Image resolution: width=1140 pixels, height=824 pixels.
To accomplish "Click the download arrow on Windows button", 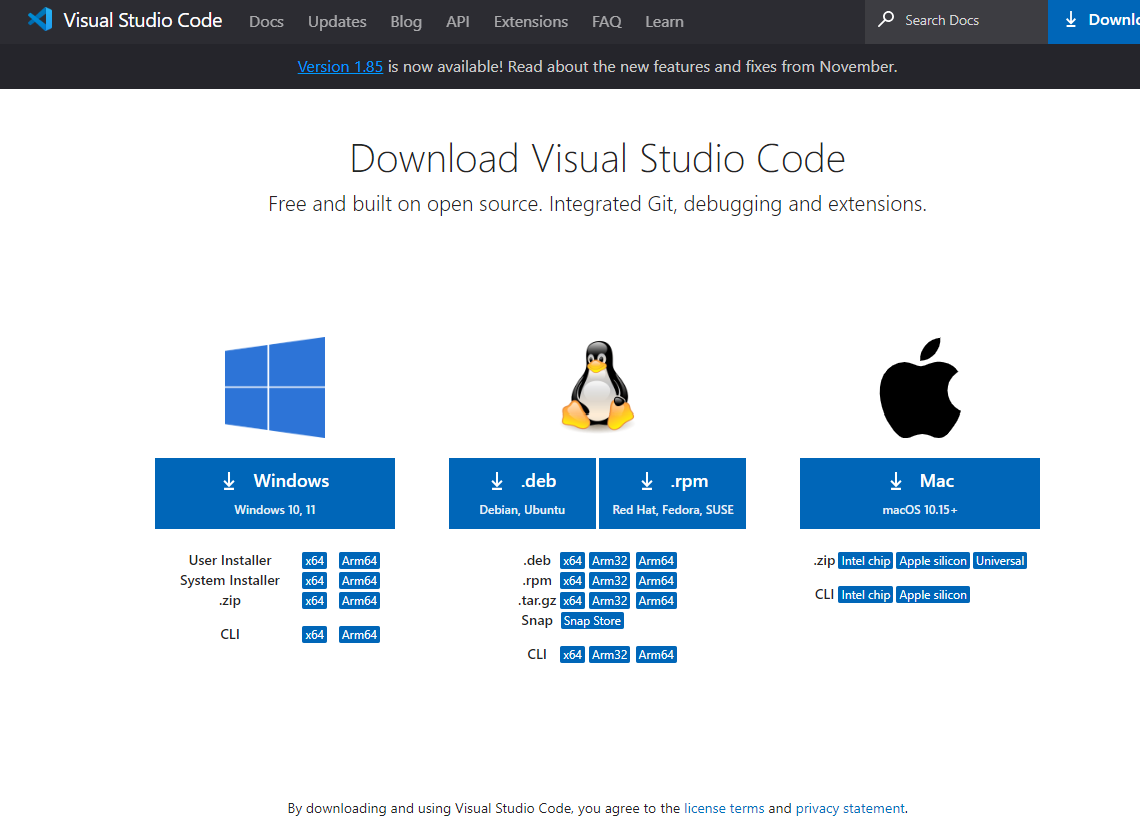I will [229, 482].
